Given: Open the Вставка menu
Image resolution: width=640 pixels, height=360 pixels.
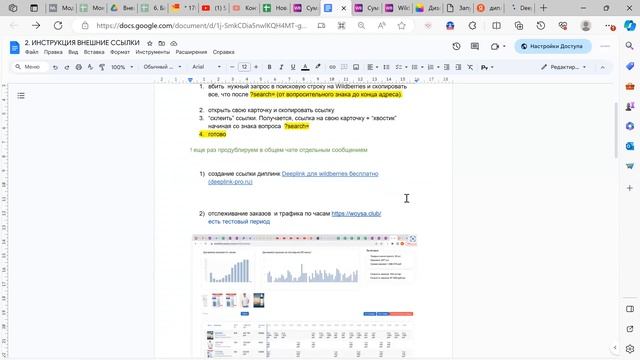Looking at the screenshot, I should click(94, 52).
